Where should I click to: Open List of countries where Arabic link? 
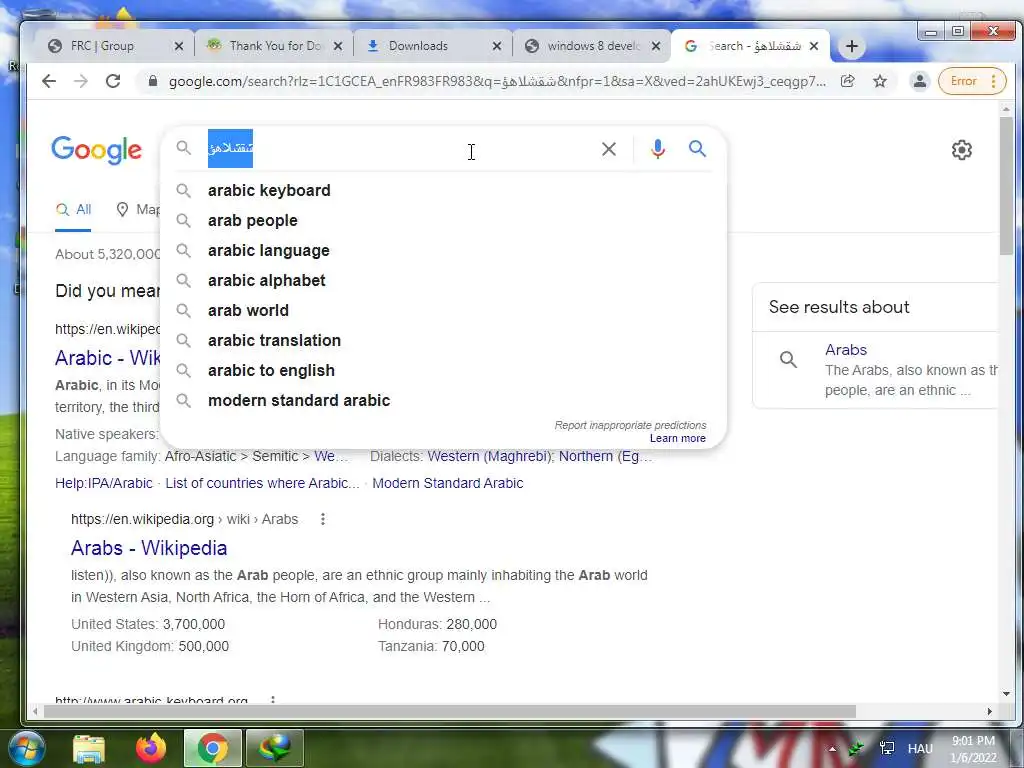[x=262, y=483]
